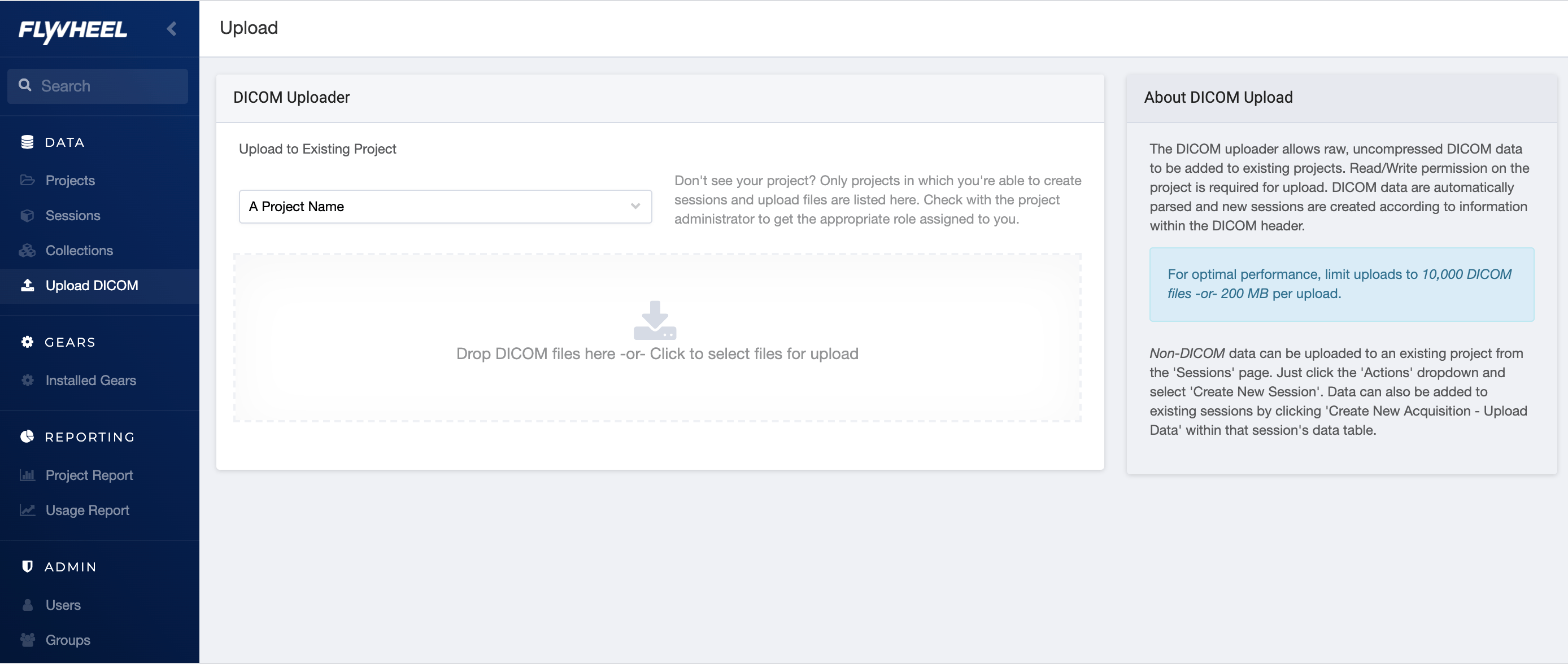Open Collections via its icon
Viewport: 1568px width, 664px height.
pyautogui.click(x=27, y=250)
